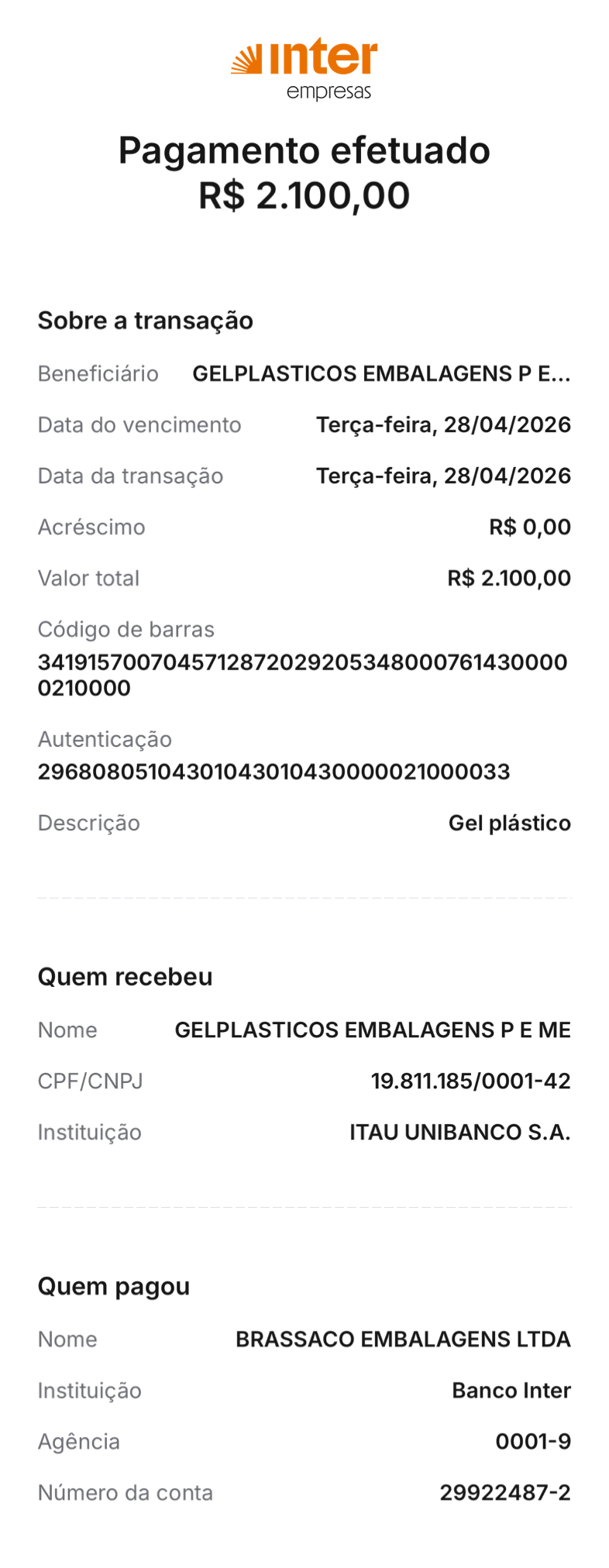609x1568 pixels.
Task: Click the Quem pagou section title
Action: [x=114, y=1286]
